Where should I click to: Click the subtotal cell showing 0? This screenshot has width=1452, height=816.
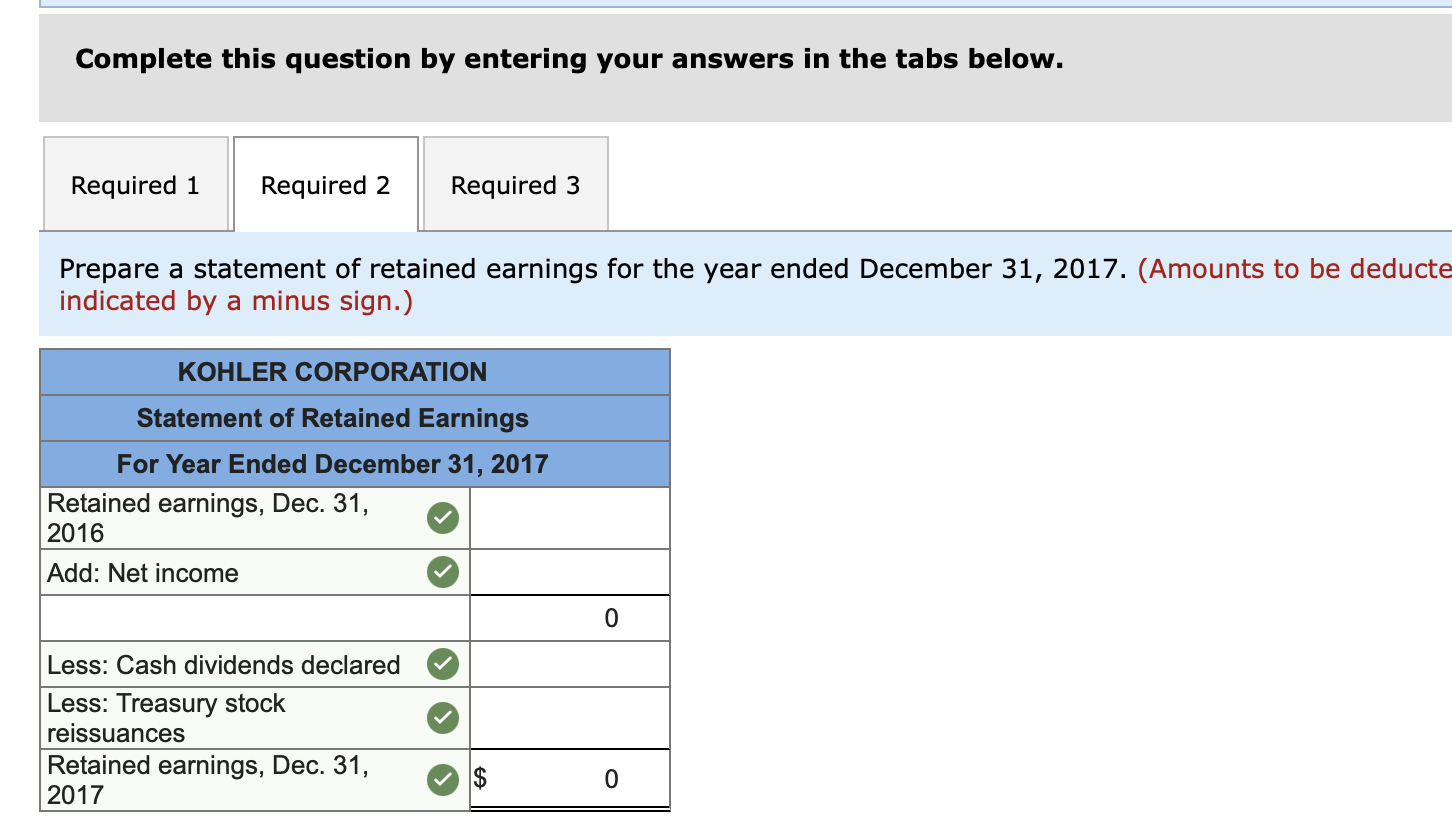tap(569, 617)
